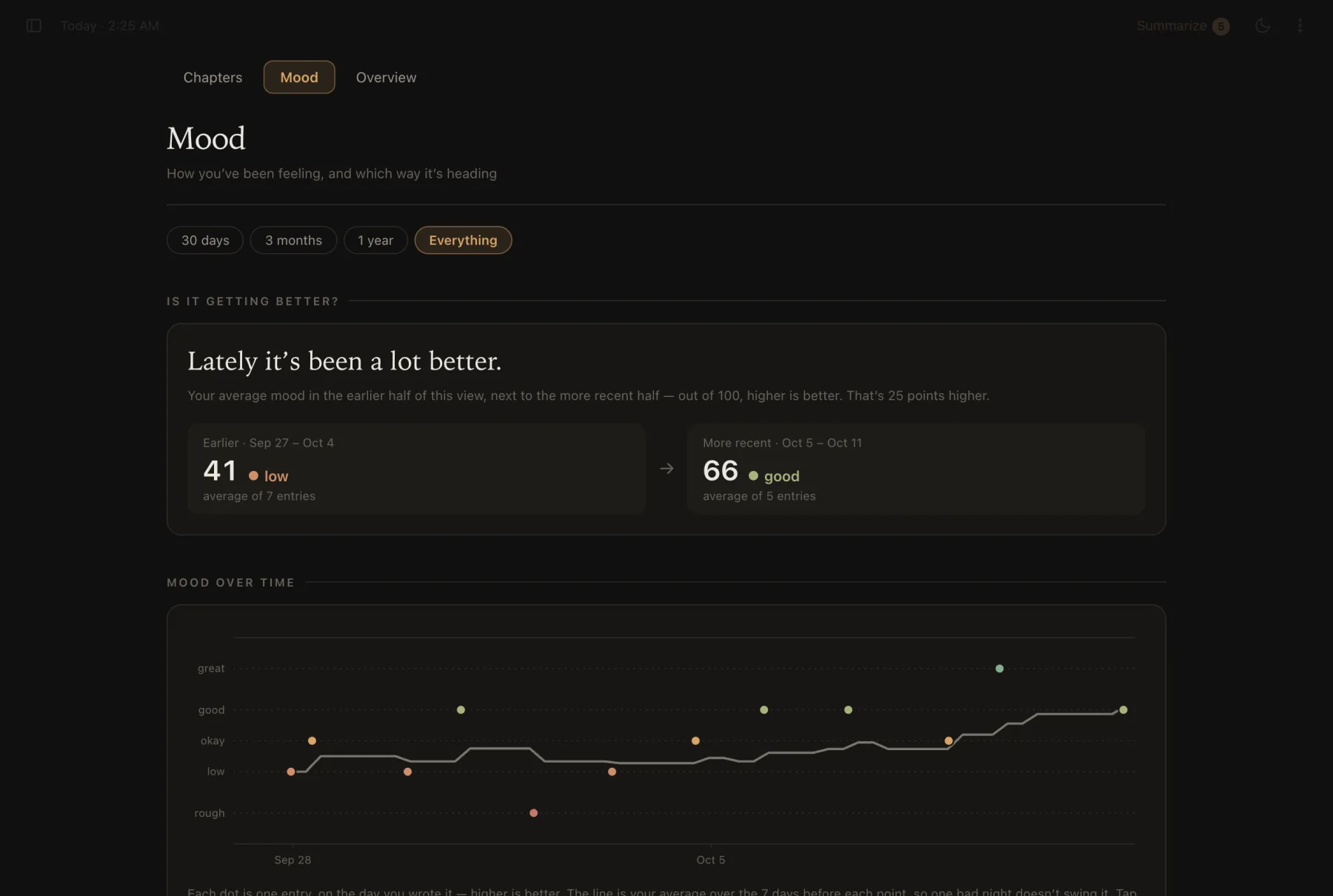Switch to dark mode moon icon
This screenshot has width=1333, height=896.
click(x=1263, y=26)
